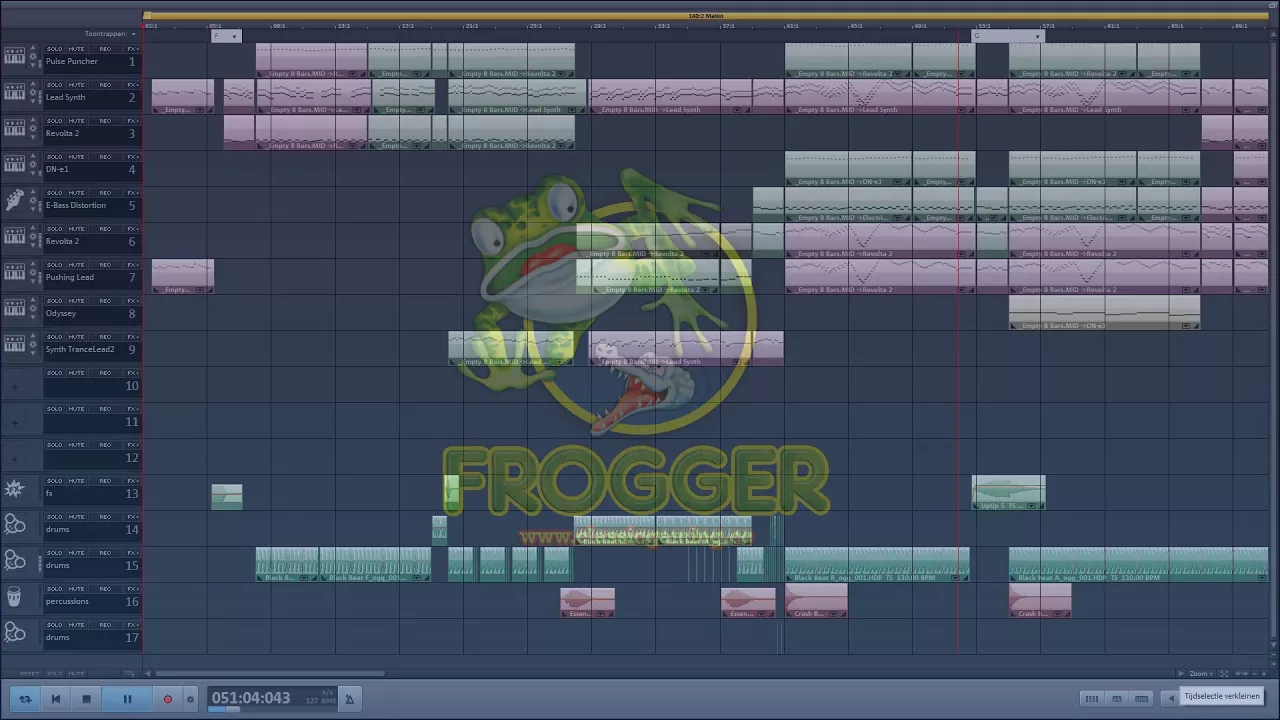Click the plus icon to add instrument on track 10
Screen dimensions: 1280x720
pyautogui.click(x=14, y=386)
